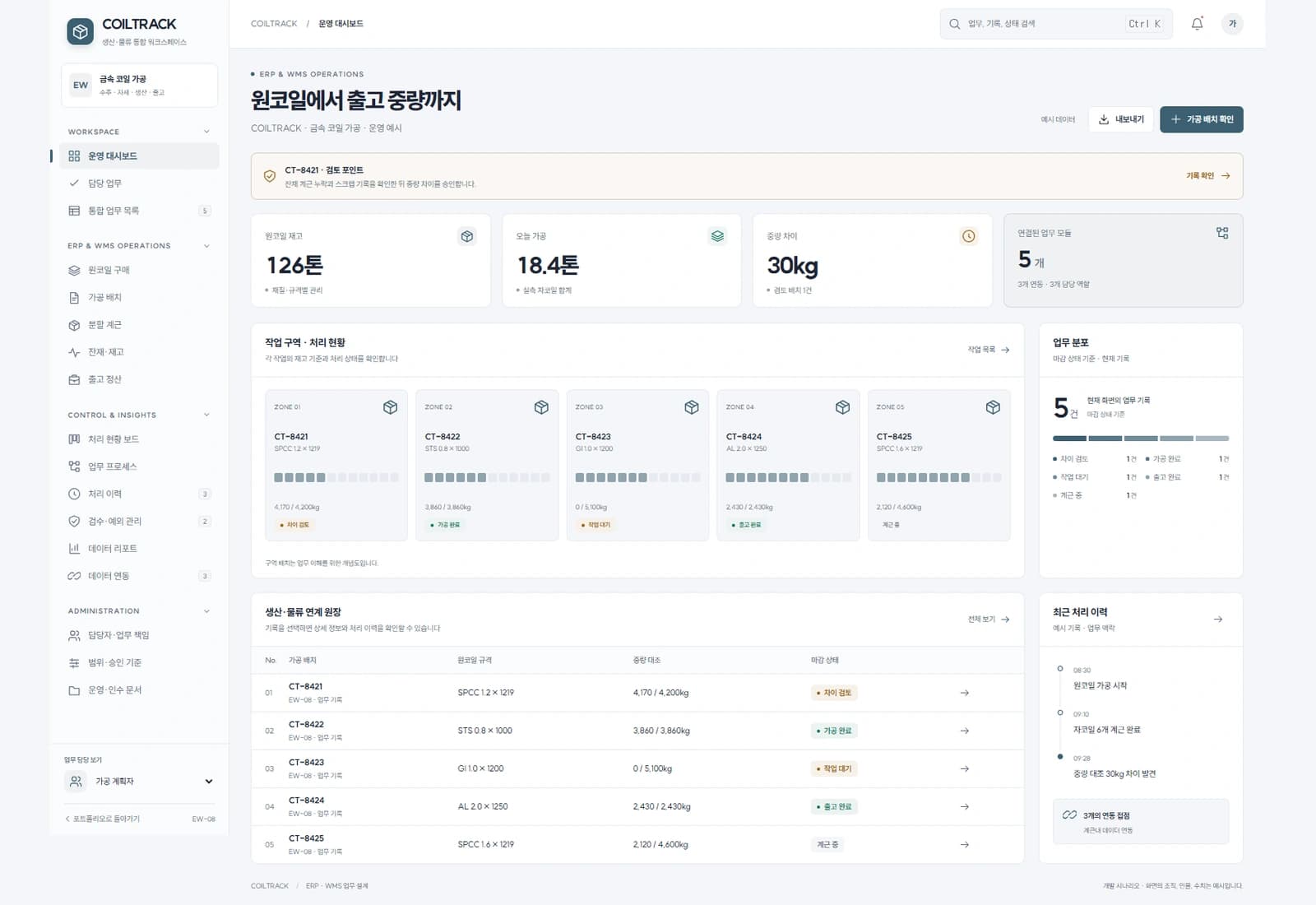Open the user avatar labeled 가
Viewport: 1316px width, 905px height.
click(x=1232, y=24)
